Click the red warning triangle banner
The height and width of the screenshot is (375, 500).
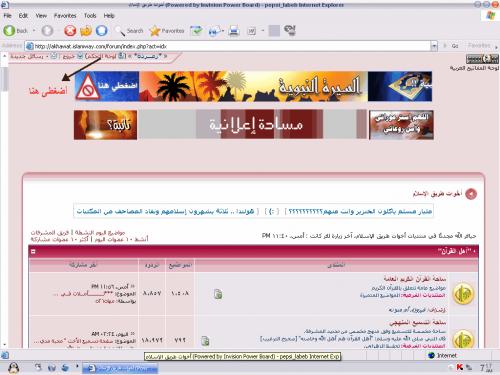[x=107, y=86]
